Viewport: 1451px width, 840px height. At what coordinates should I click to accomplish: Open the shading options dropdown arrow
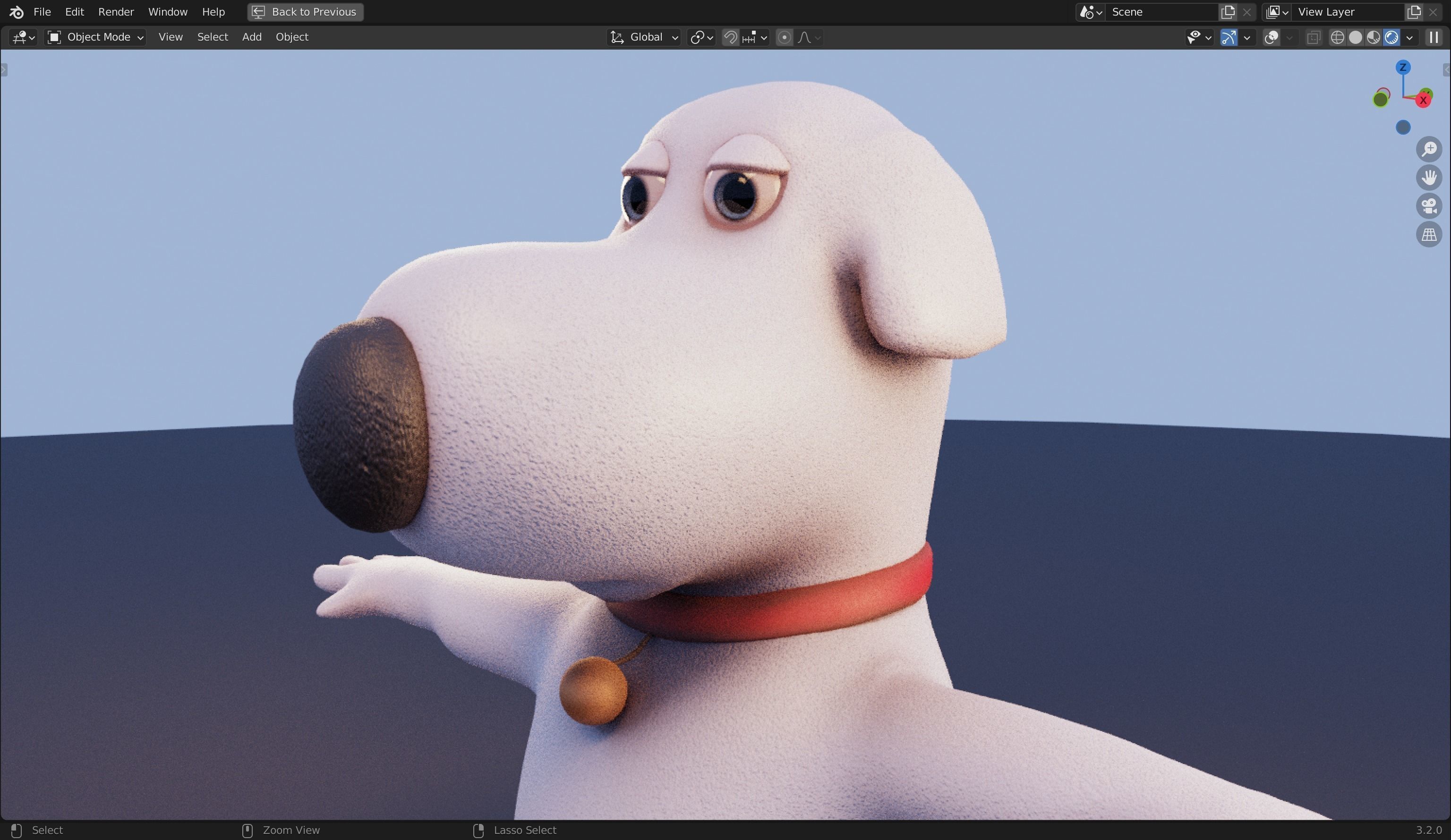pos(1409,37)
